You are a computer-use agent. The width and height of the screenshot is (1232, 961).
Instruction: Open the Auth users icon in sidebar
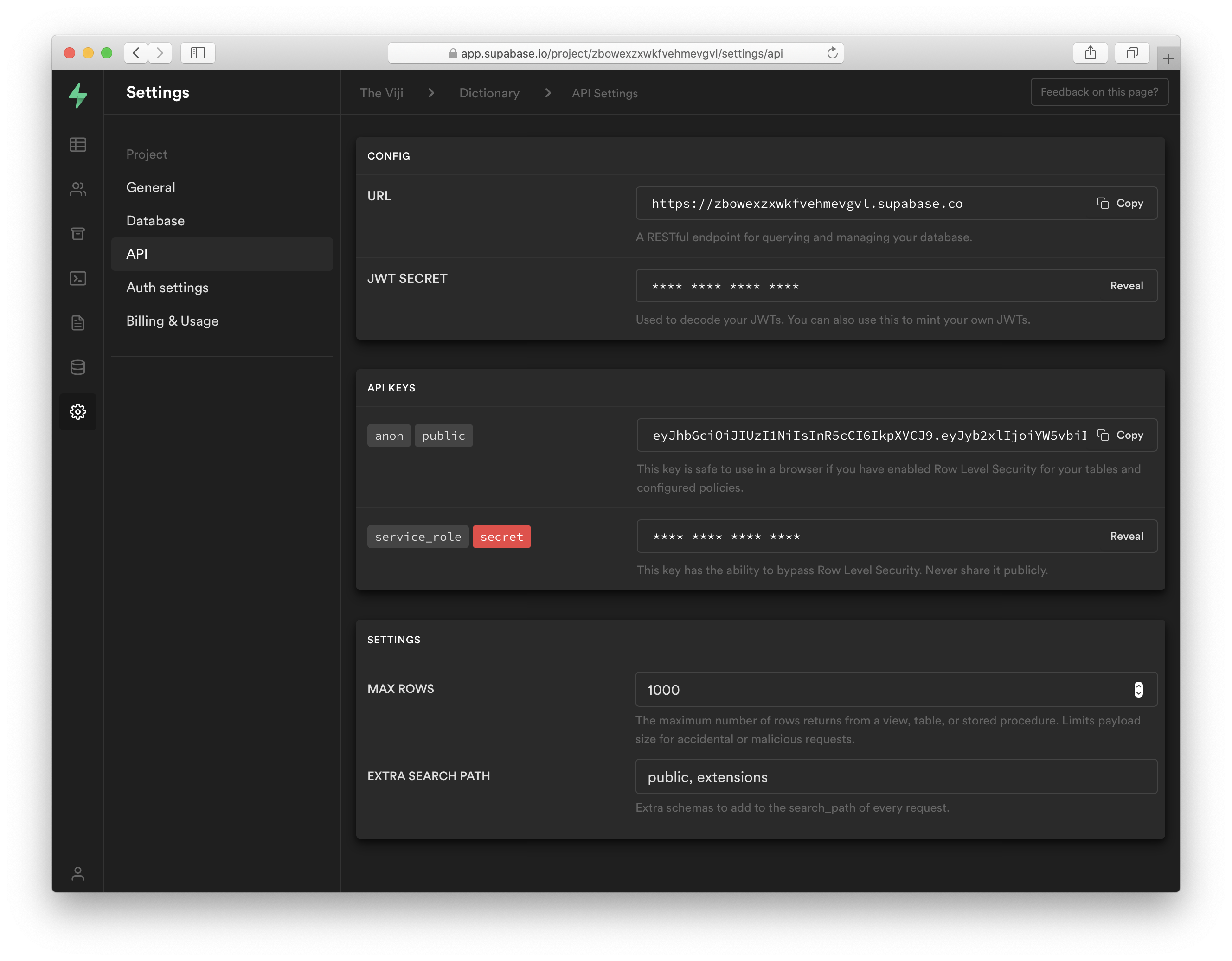[x=78, y=190]
